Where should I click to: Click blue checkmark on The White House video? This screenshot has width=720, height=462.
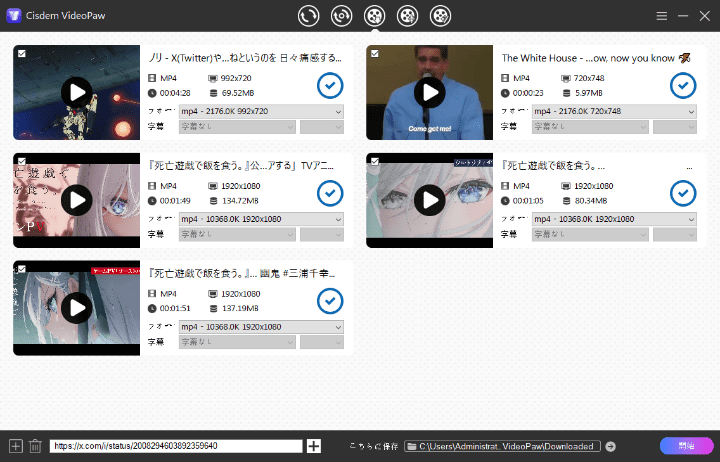(683, 85)
